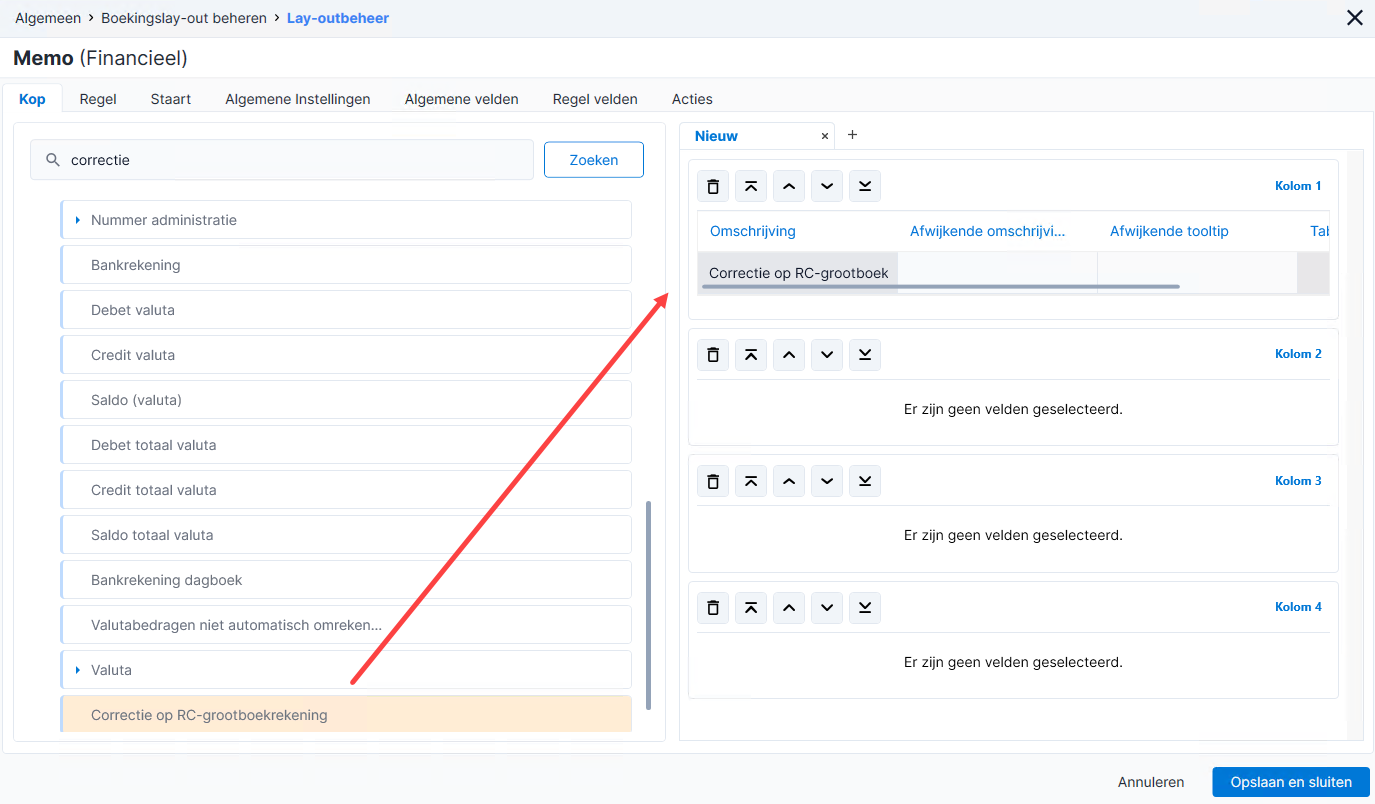Switch to the Regel tab

98,99
